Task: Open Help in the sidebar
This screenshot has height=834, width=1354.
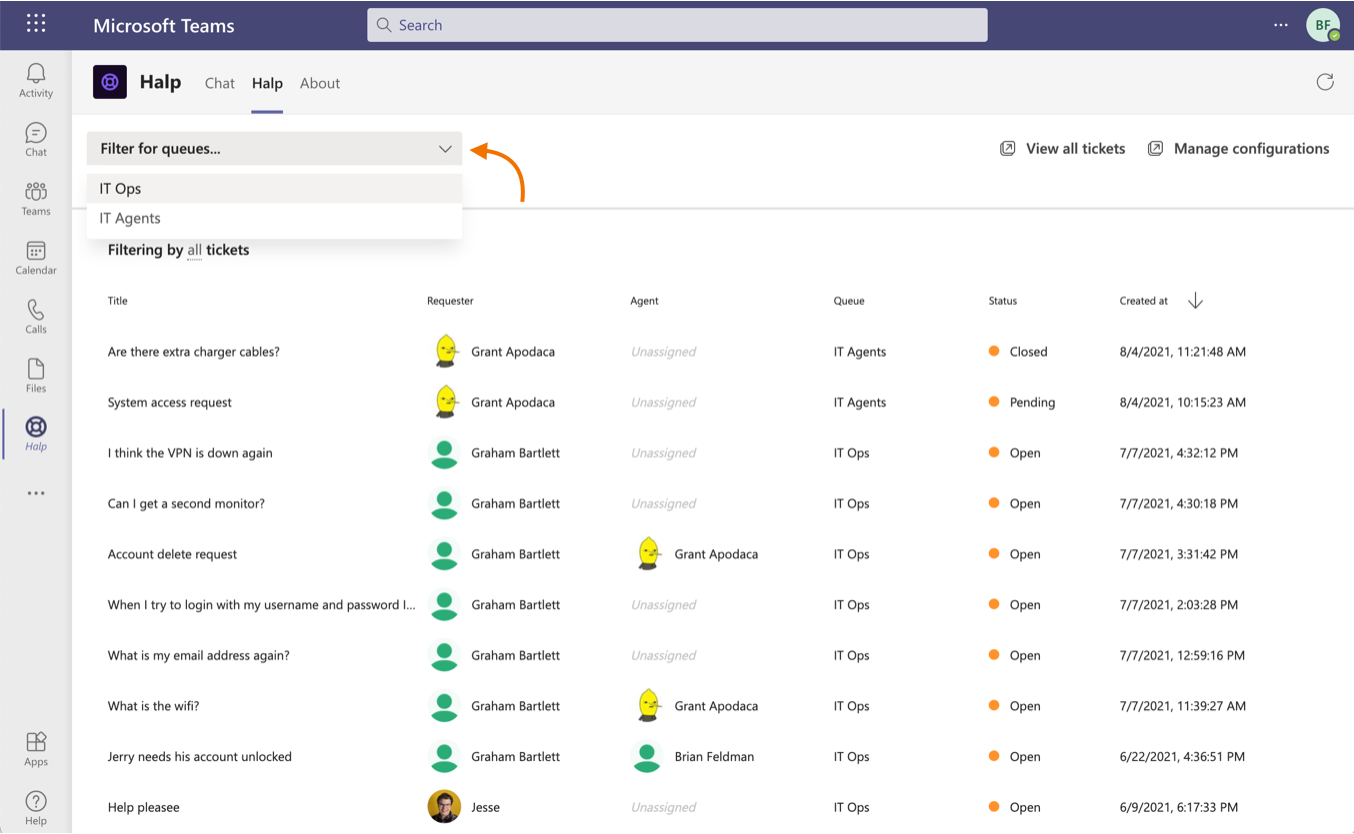Action: click(x=36, y=807)
